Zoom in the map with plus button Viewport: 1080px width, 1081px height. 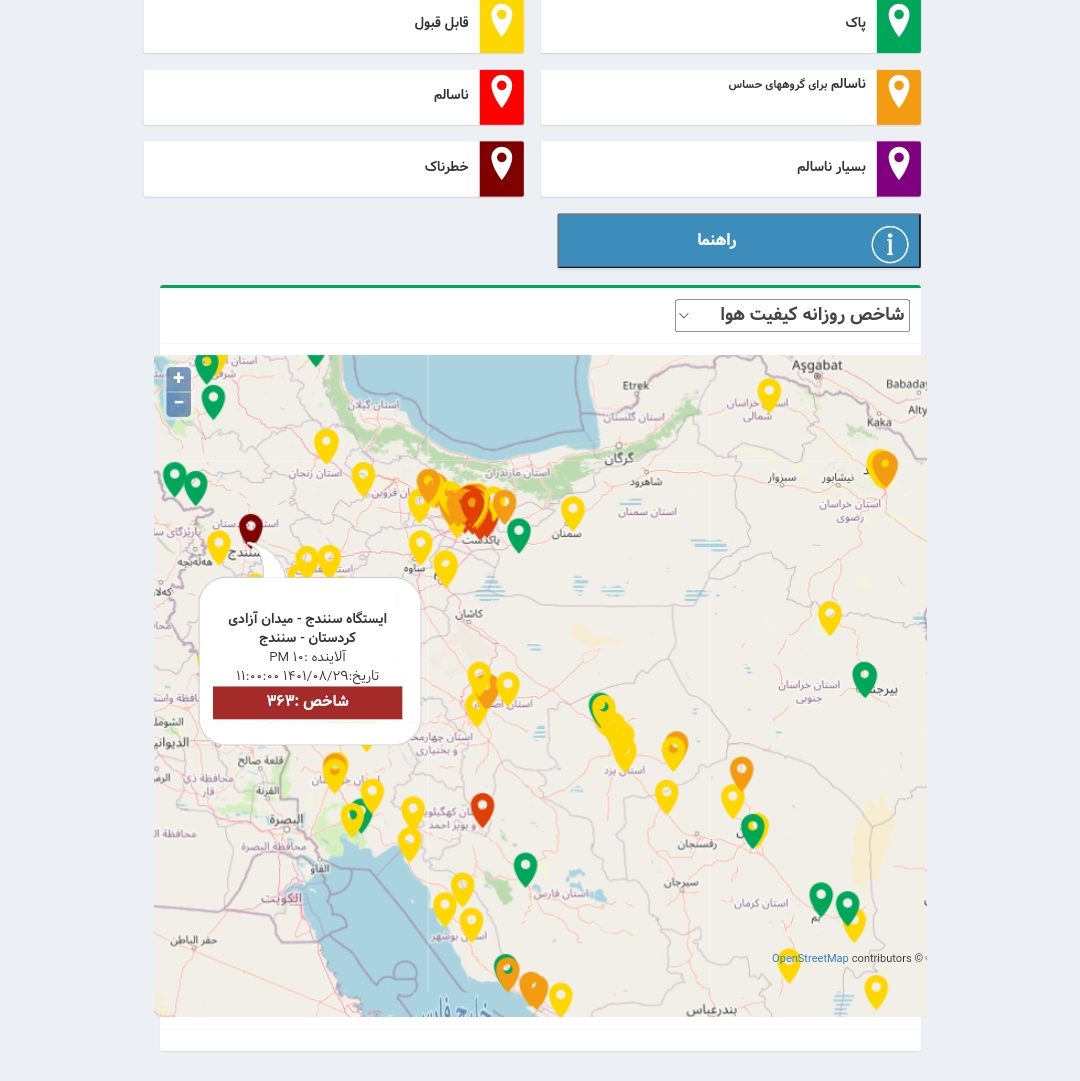pos(178,378)
